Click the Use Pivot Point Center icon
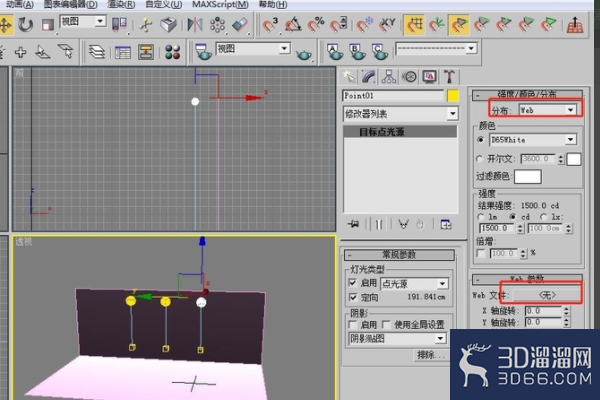600x400 pixels. tap(119, 25)
